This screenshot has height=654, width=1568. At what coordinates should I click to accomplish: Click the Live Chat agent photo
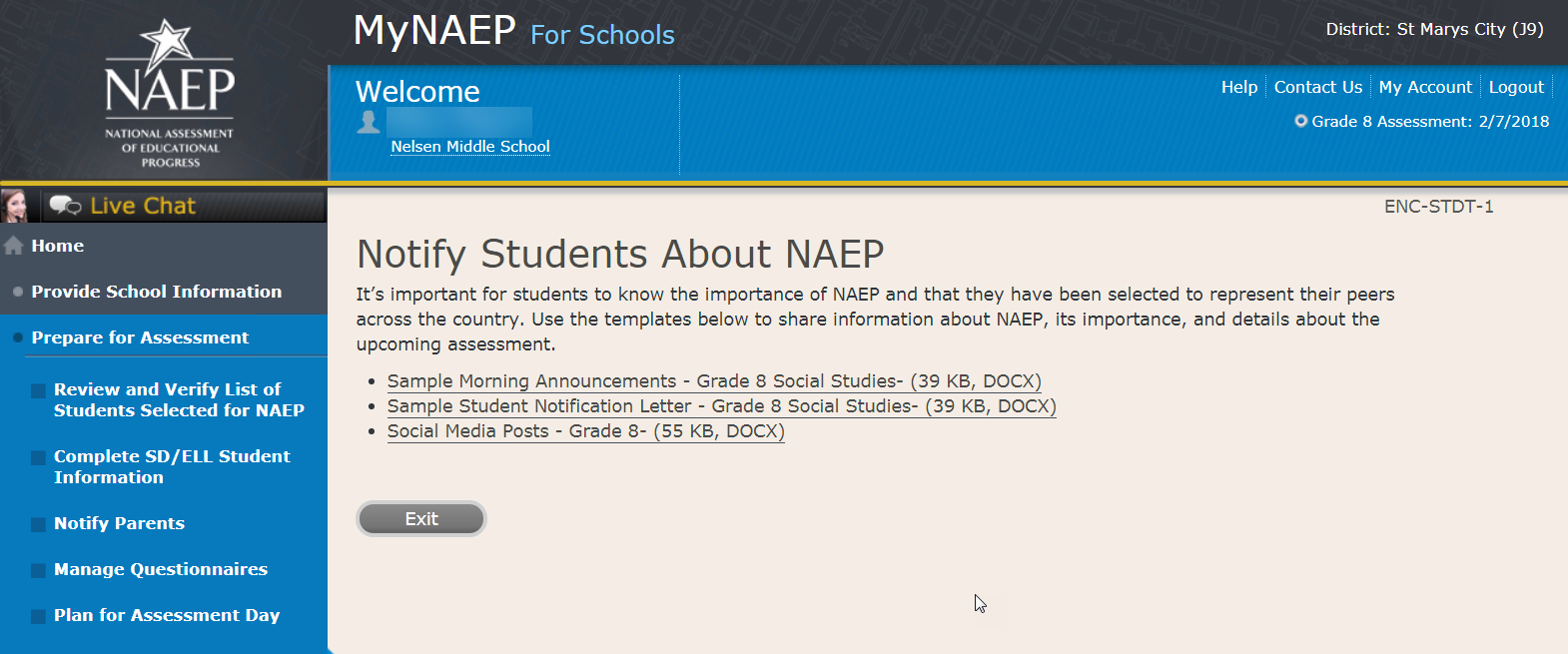pos(15,206)
